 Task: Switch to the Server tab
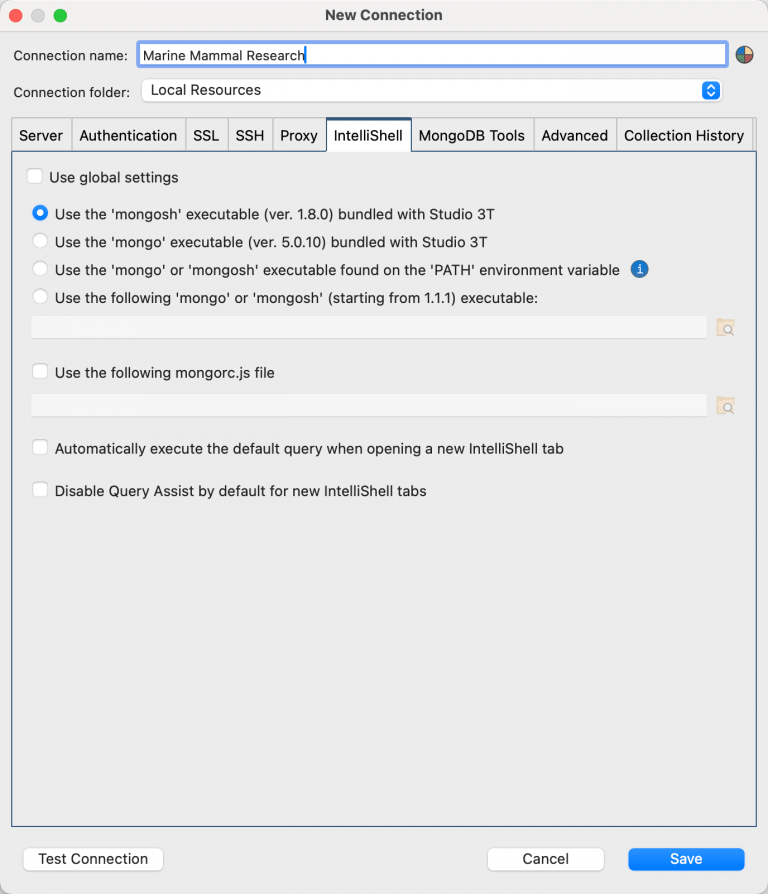pos(41,135)
